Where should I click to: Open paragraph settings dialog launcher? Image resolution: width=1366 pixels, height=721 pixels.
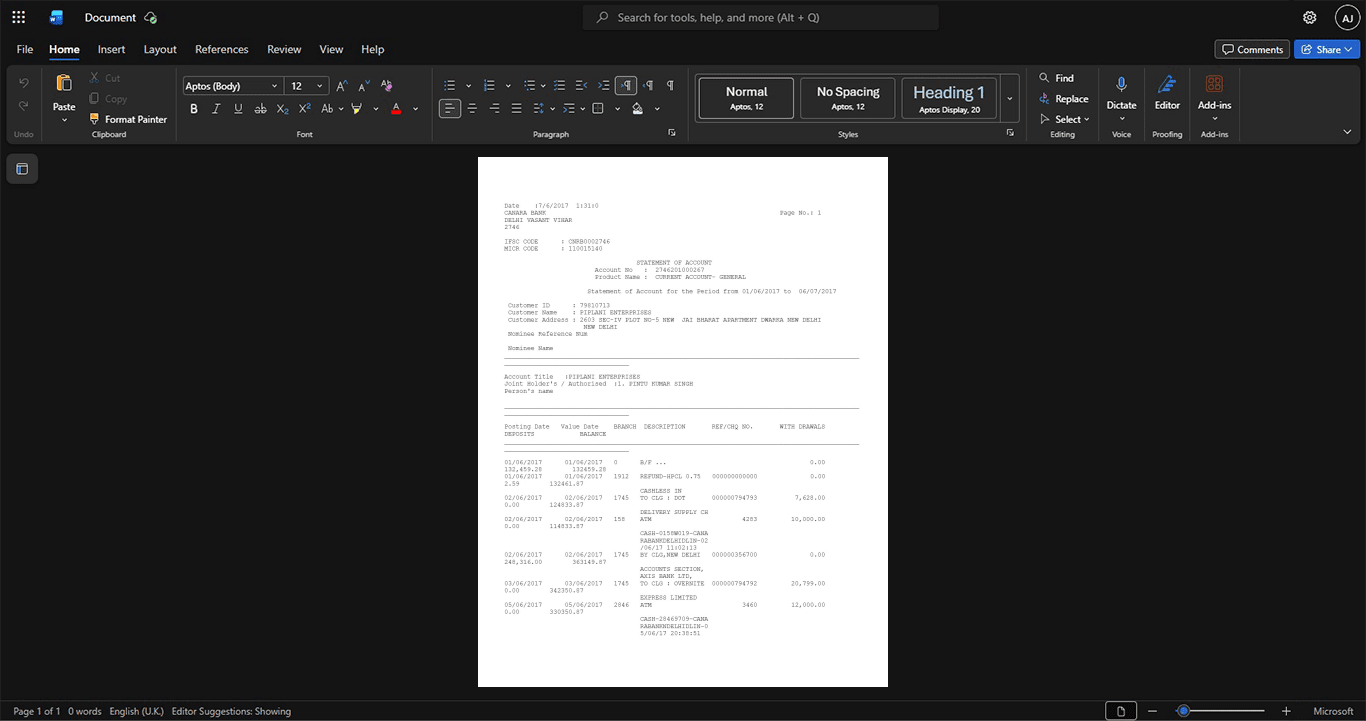(672, 133)
